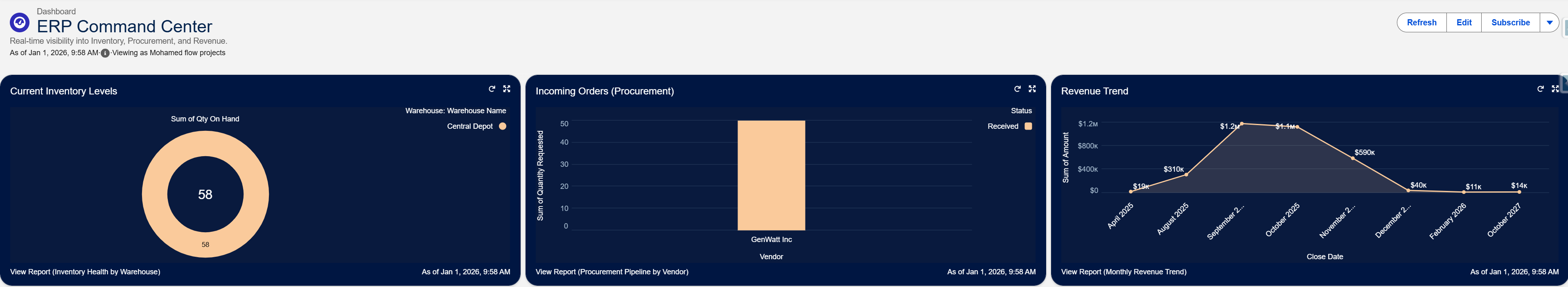This screenshot has height=287, width=1568.
Task: Click the Incoming Orders (Procurement) title
Action: [x=605, y=91]
